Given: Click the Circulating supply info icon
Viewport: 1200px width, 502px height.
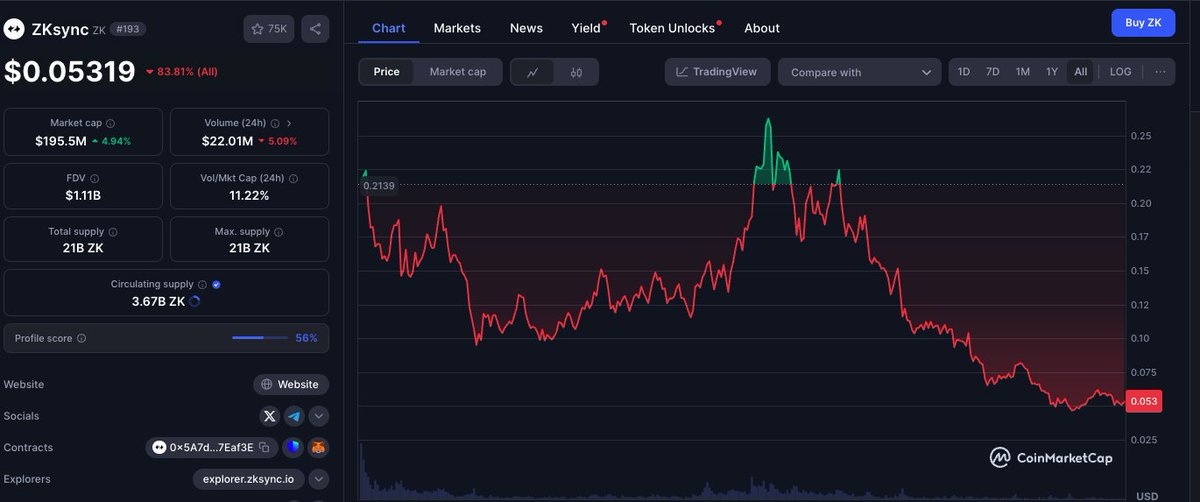Looking at the screenshot, I should [203, 285].
